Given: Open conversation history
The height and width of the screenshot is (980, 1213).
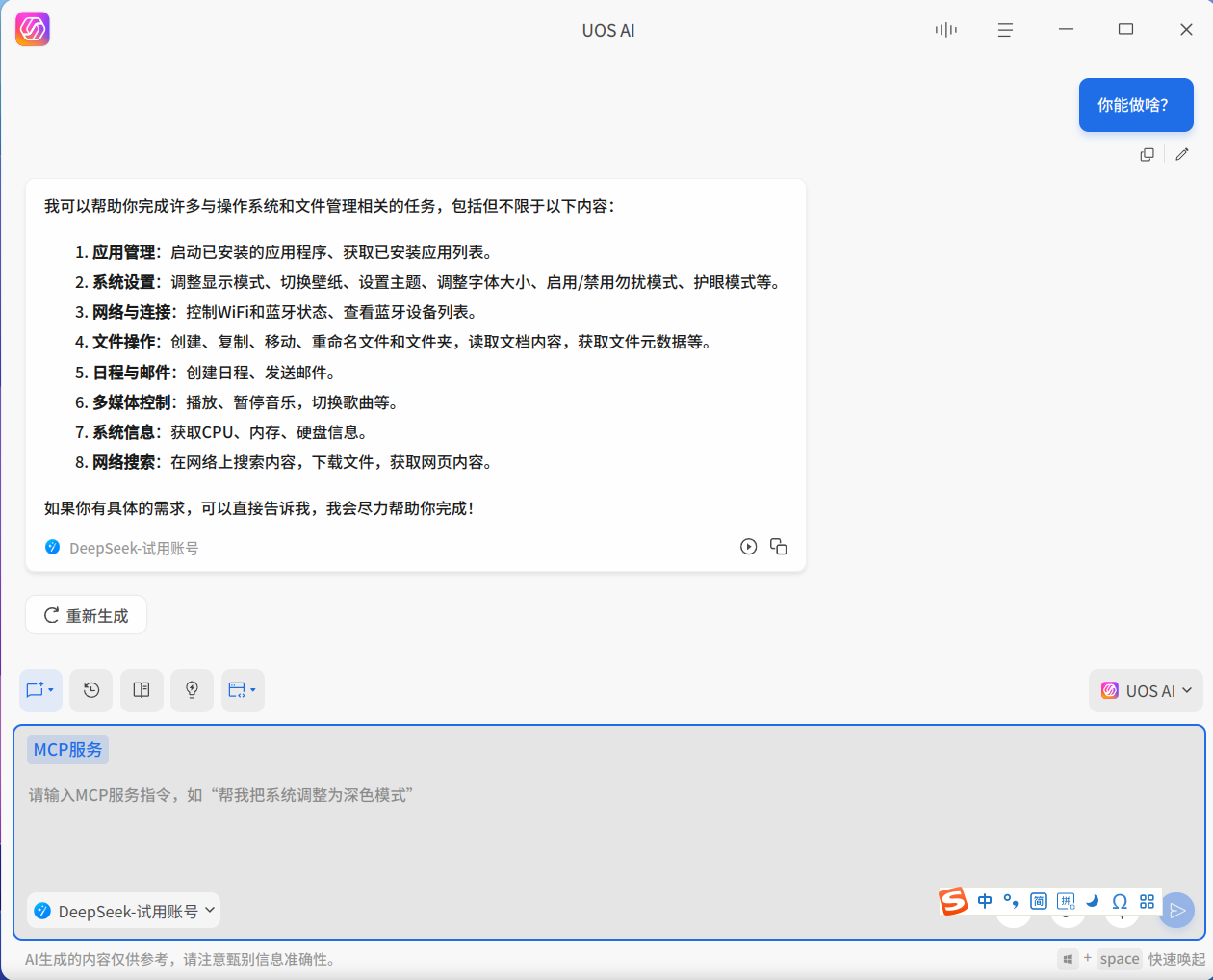Looking at the screenshot, I should tap(91, 690).
